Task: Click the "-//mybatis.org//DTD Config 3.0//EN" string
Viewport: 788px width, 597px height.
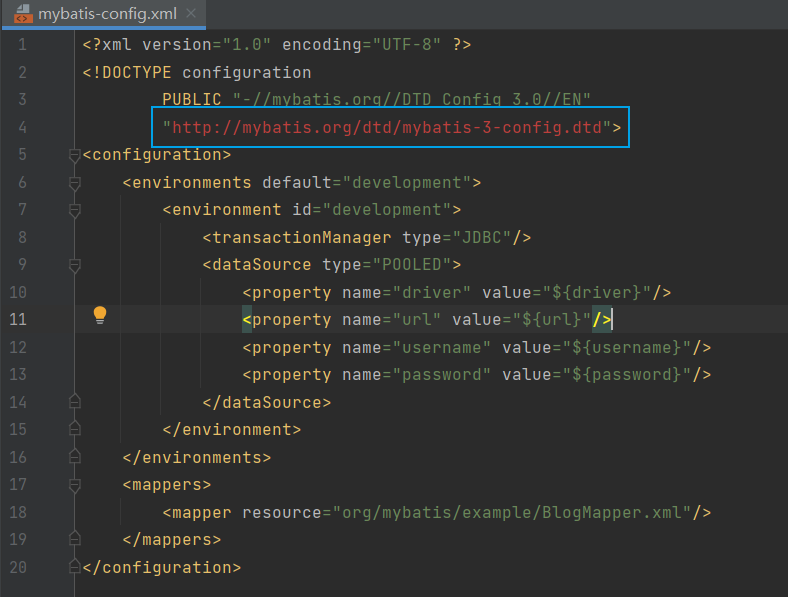Action: pos(411,100)
